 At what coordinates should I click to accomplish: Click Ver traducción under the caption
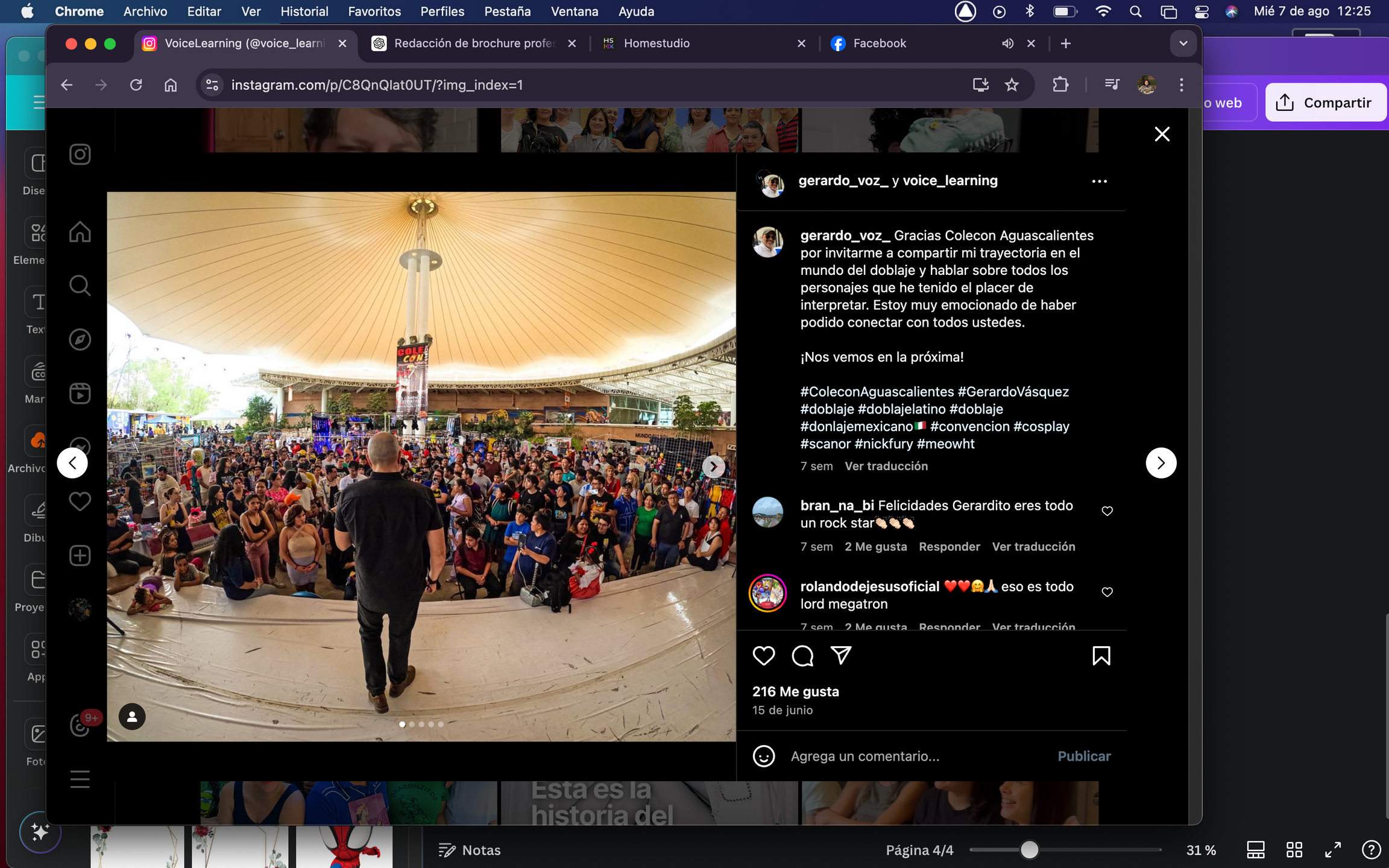tap(886, 466)
